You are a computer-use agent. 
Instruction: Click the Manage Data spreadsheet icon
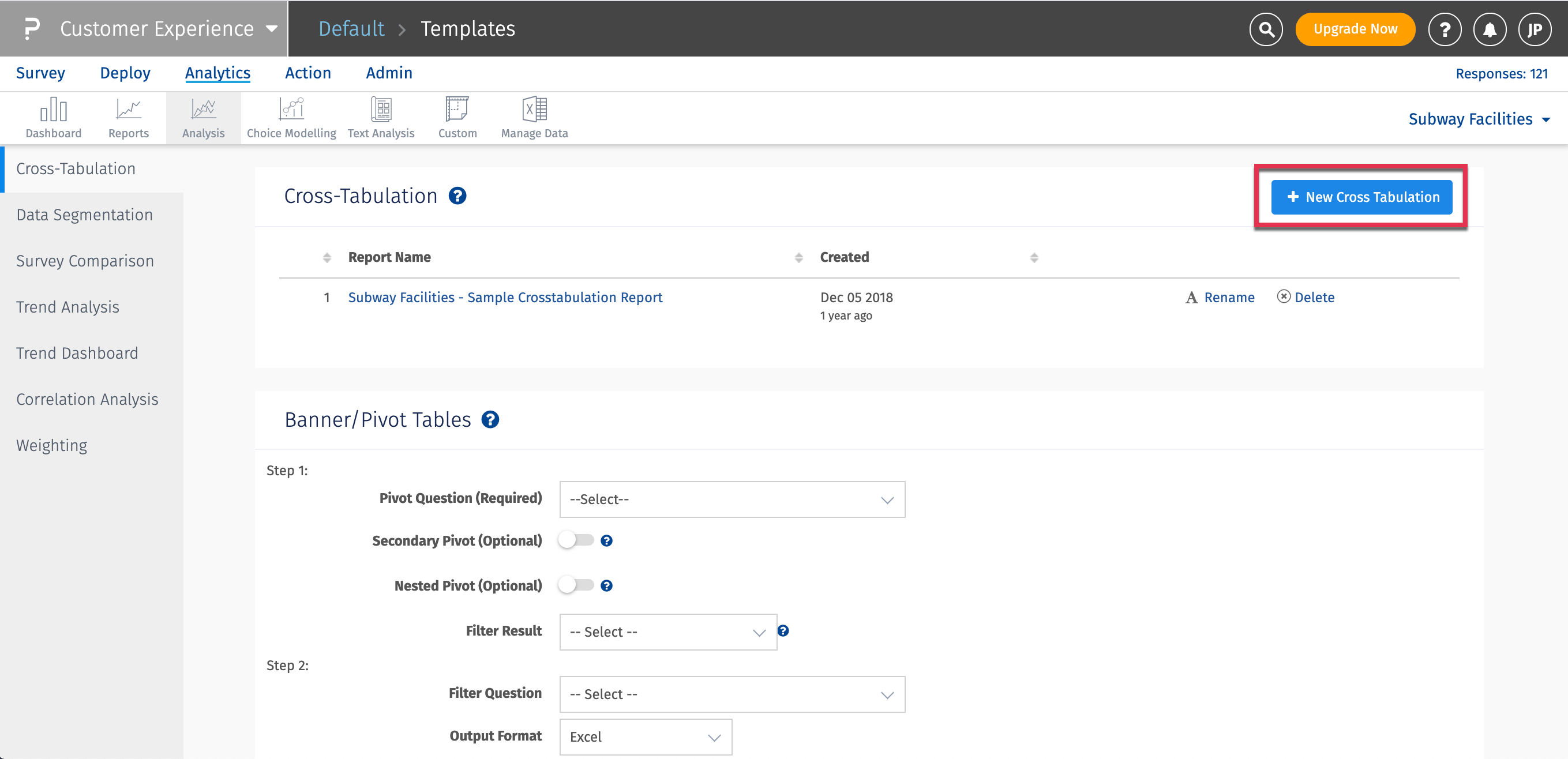pyautogui.click(x=534, y=110)
